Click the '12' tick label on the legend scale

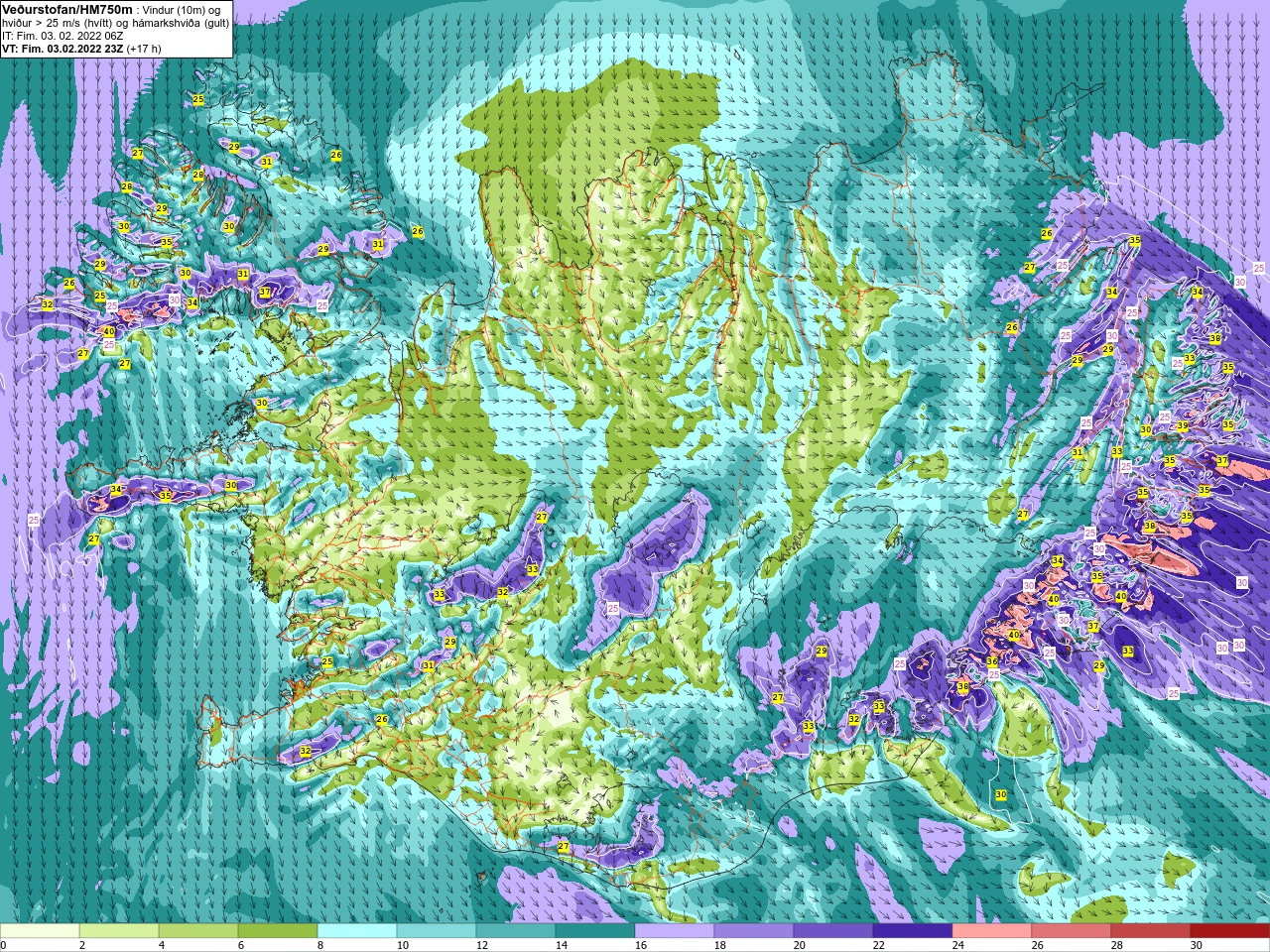482,945
